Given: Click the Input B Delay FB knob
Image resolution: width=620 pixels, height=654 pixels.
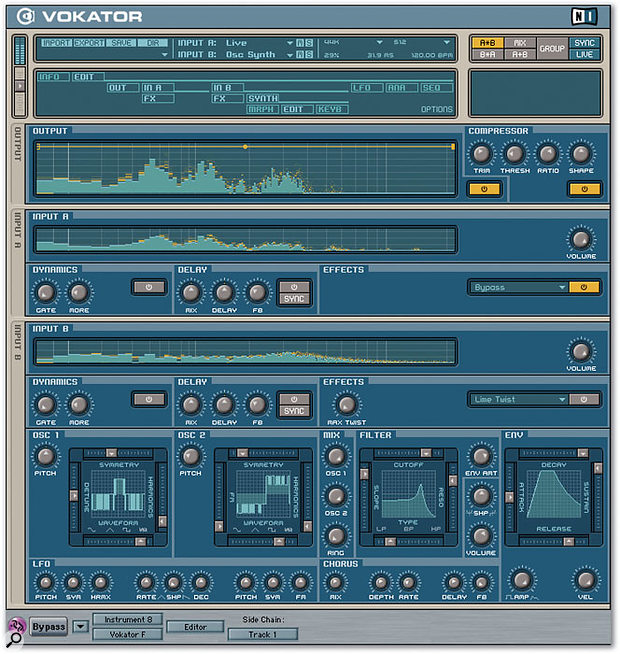Looking at the screenshot, I should [257, 405].
